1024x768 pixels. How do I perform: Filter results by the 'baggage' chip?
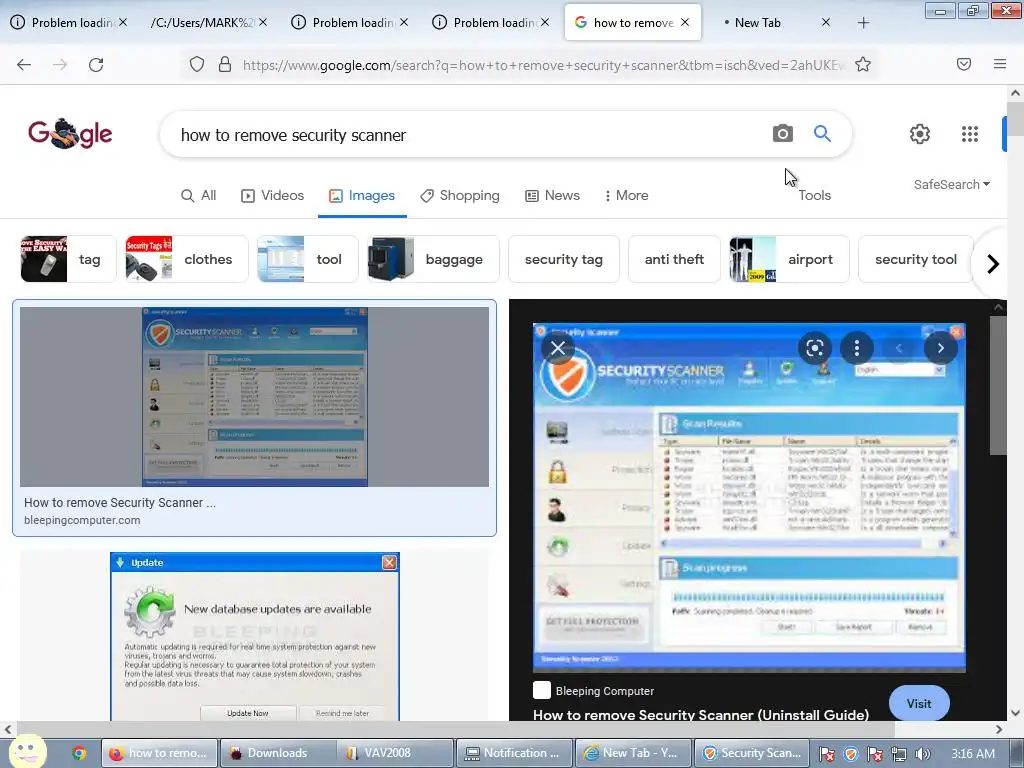coord(433,259)
